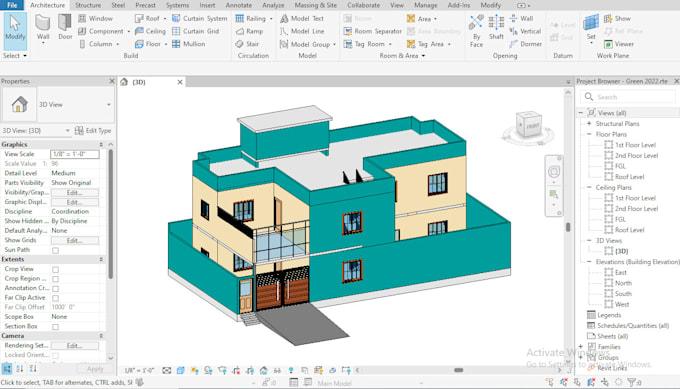Select the South elevation view
The width and height of the screenshot is (680, 389).
pos(623,294)
